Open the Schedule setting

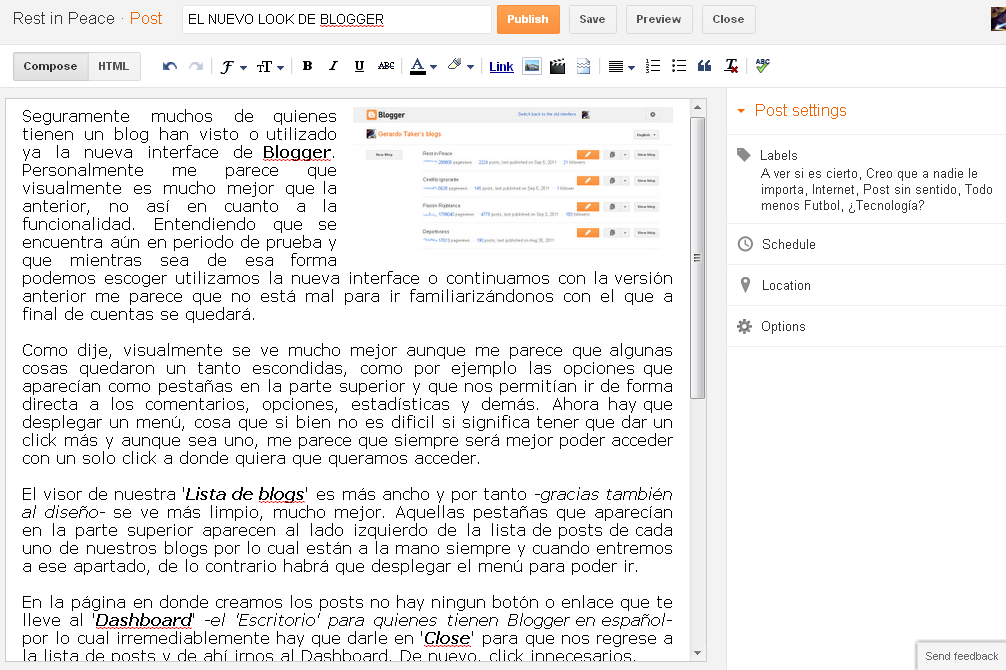789,245
